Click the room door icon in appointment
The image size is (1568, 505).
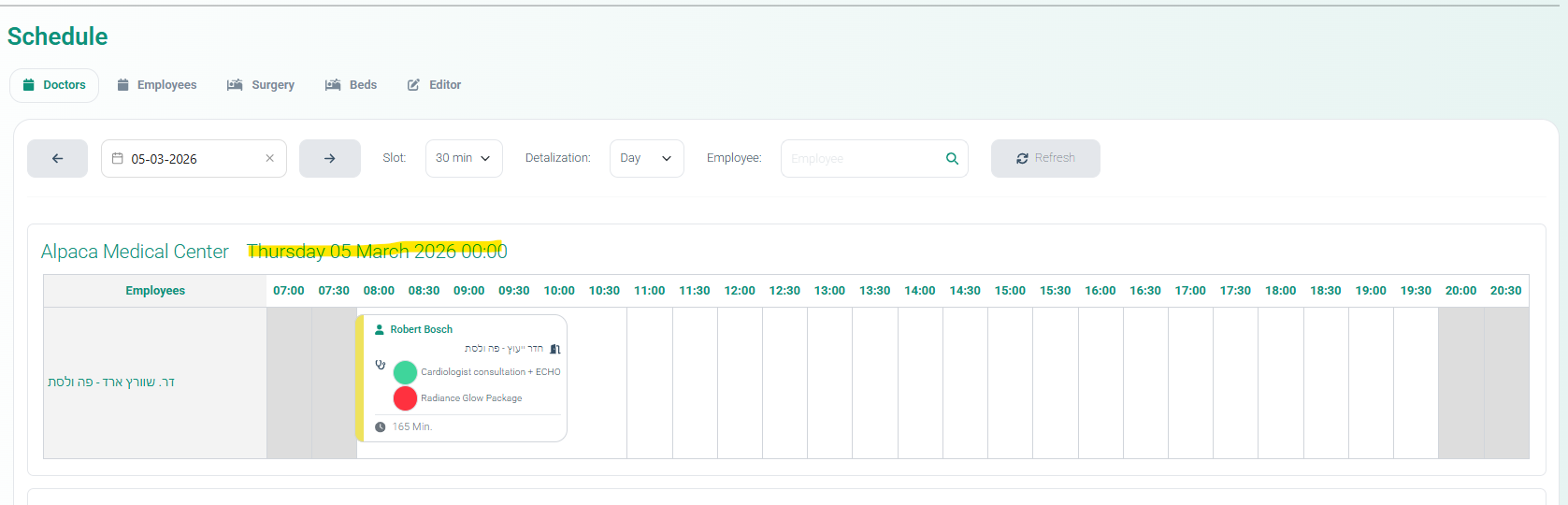pyautogui.click(x=555, y=349)
